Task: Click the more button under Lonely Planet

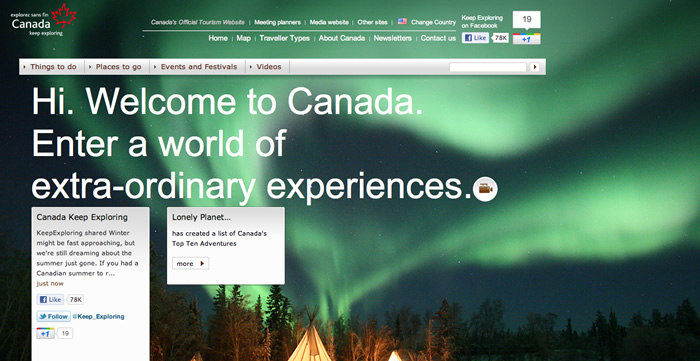Action: (190, 264)
